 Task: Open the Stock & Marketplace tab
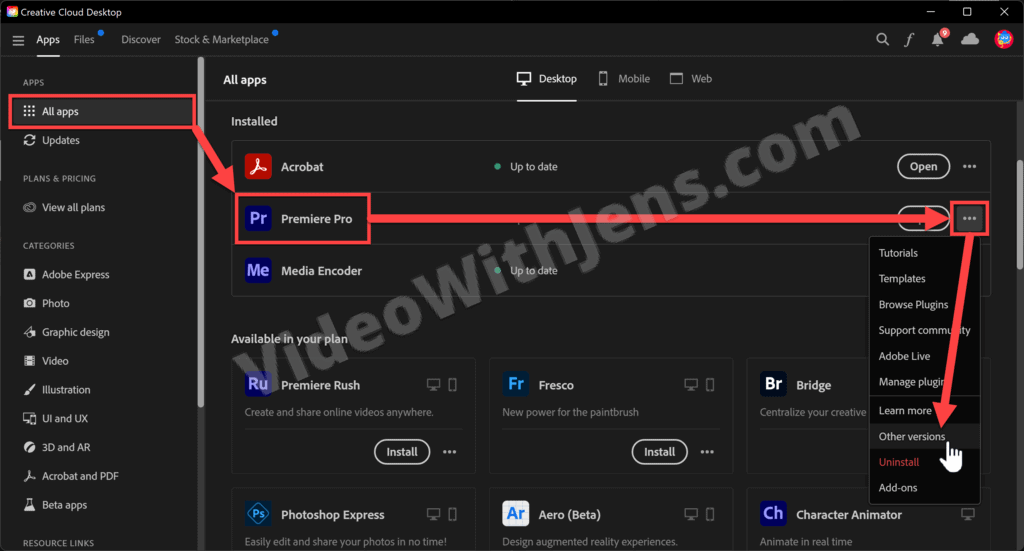point(221,40)
